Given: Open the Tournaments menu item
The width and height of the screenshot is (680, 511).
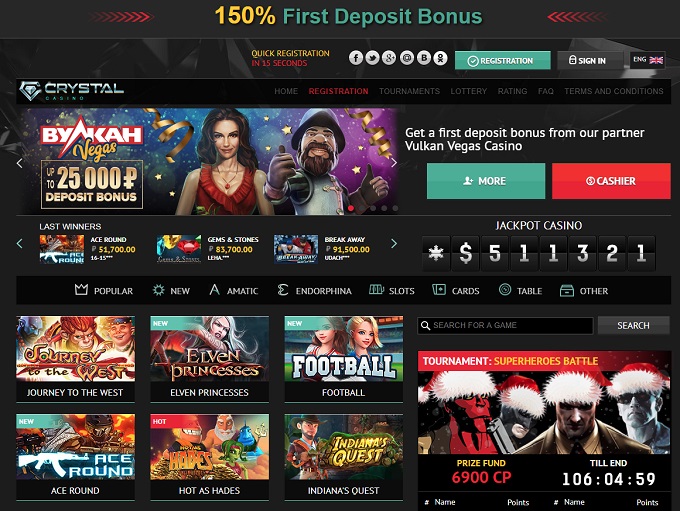Looking at the screenshot, I should [x=409, y=91].
